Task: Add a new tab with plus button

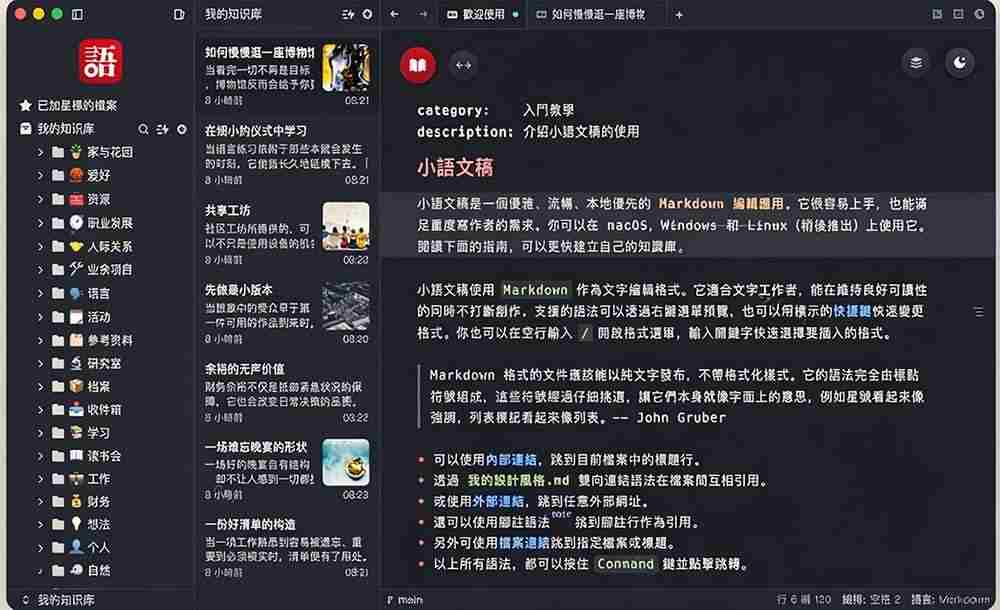Action: [x=679, y=14]
